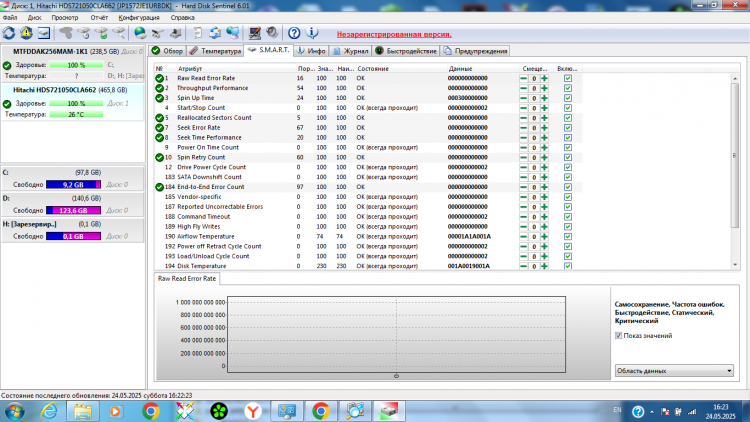Click the blue-framed disk panel toolbar icon
This screenshot has width=750, height=422.
coord(44,33)
